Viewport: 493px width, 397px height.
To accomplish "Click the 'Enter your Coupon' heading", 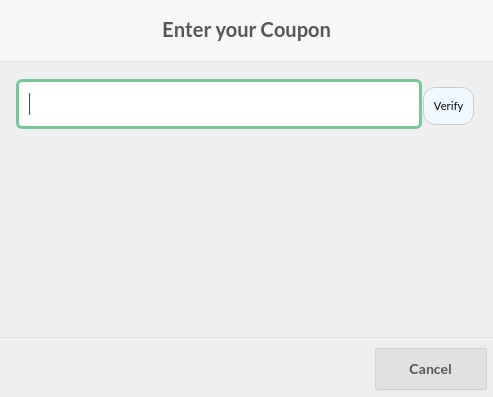I will coord(246,30).
